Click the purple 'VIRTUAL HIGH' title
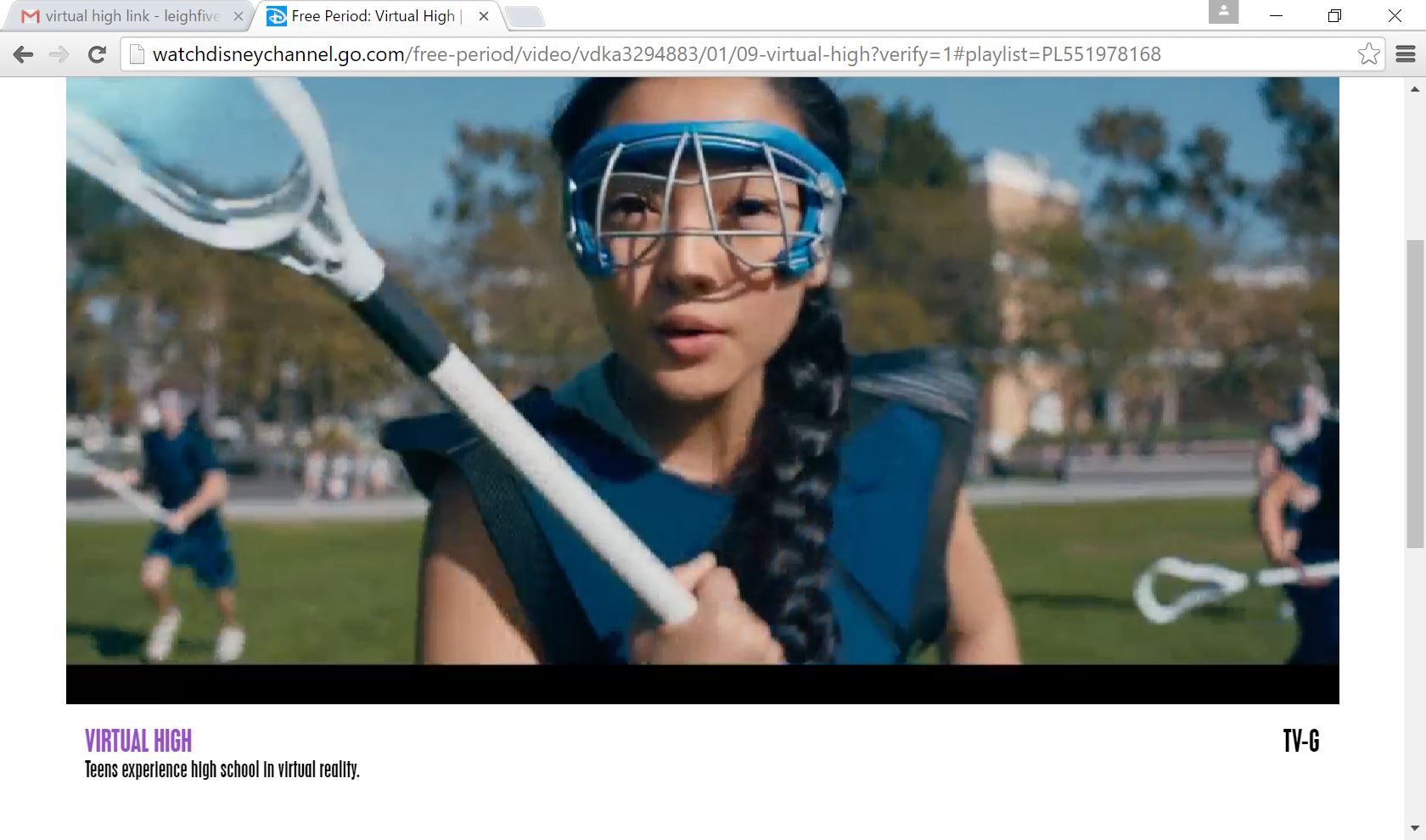 [x=138, y=741]
